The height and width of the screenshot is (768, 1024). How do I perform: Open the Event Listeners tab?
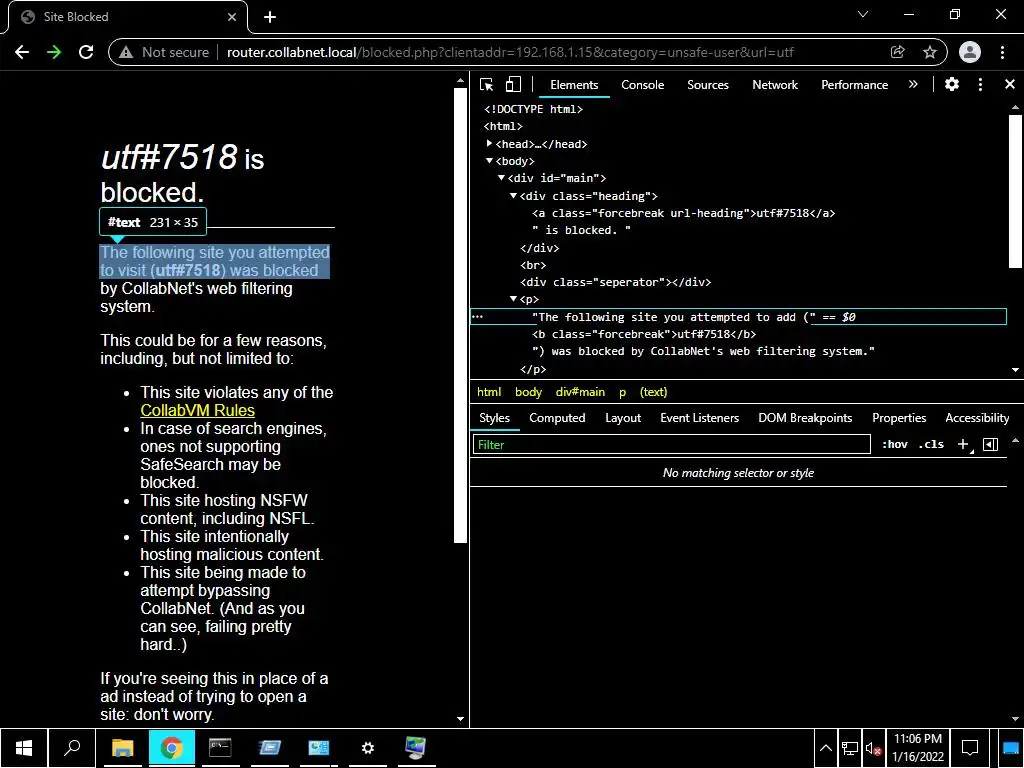699,418
